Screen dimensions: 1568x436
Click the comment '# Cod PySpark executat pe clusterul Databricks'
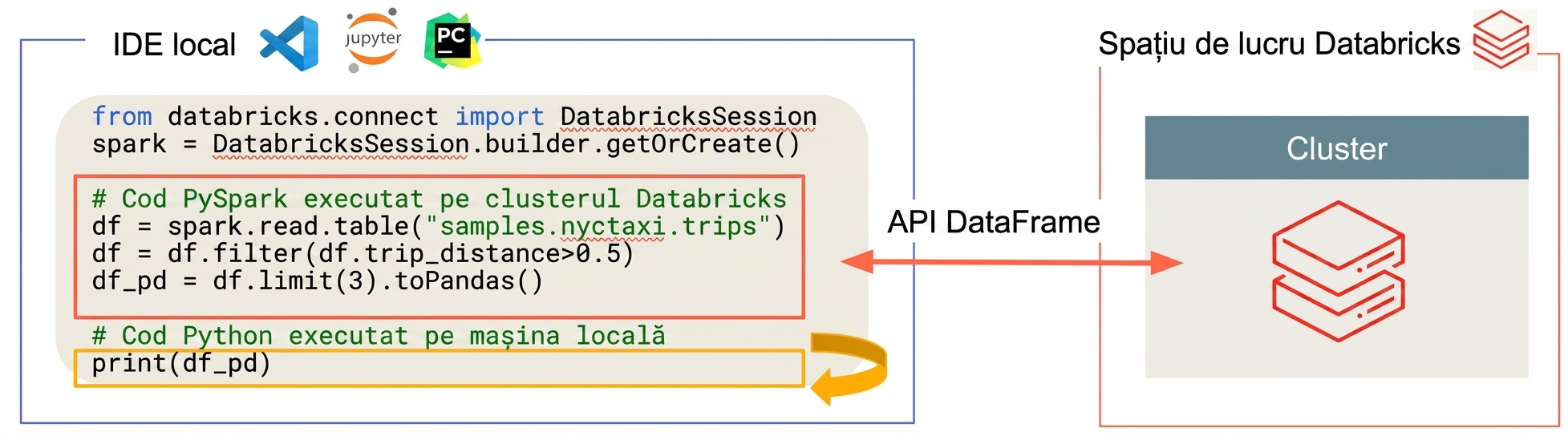(440, 199)
